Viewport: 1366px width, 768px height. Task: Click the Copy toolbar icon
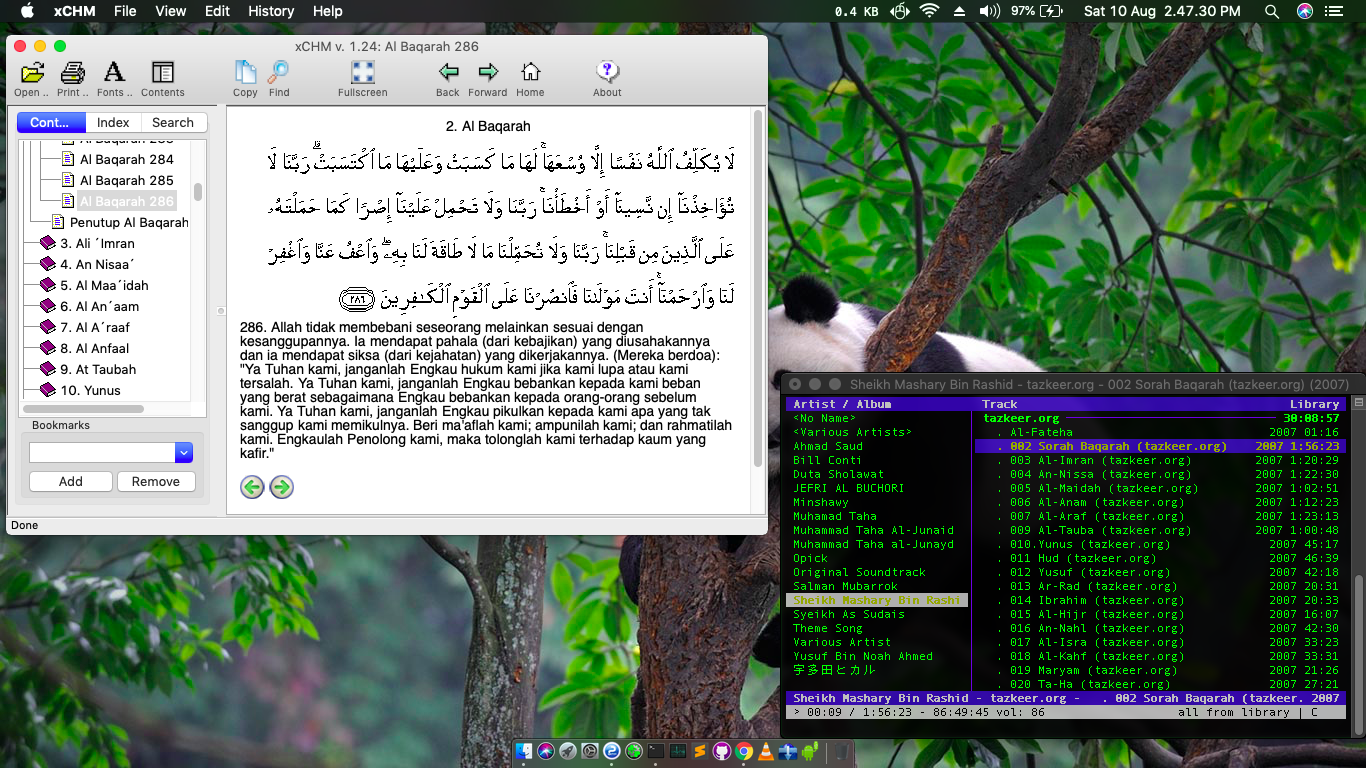point(245,73)
